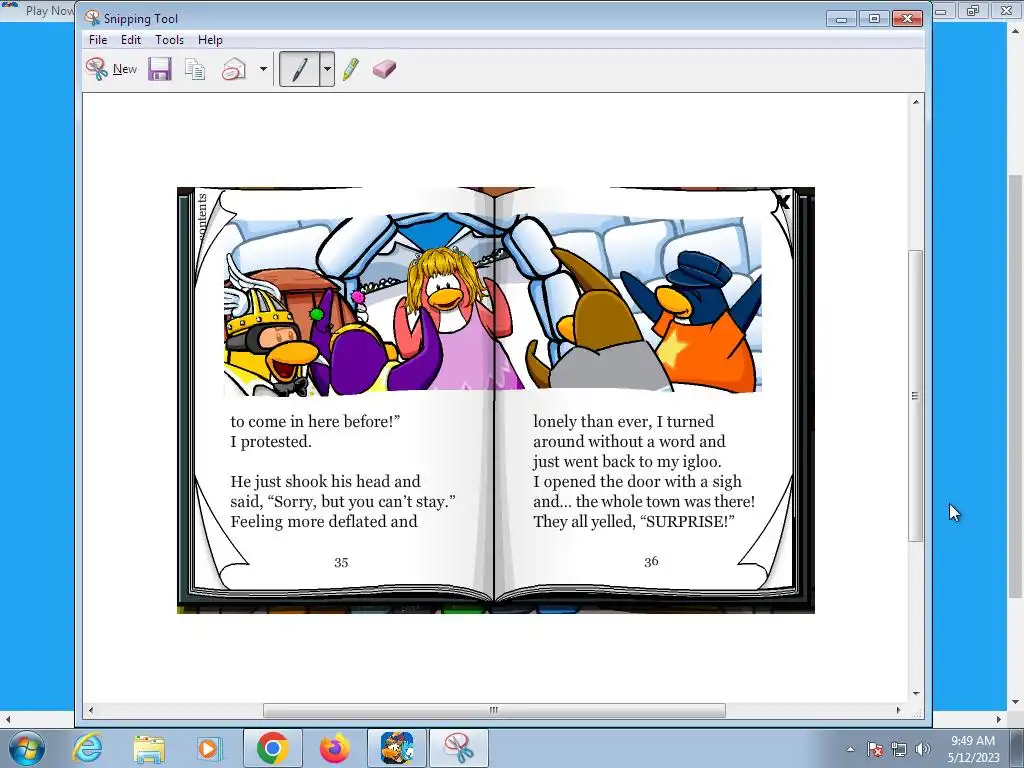Click vertical scrollbar down arrow in Snipping Tool
Viewport: 1024px width, 768px height.
pyautogui.click(x=916, y=693)
